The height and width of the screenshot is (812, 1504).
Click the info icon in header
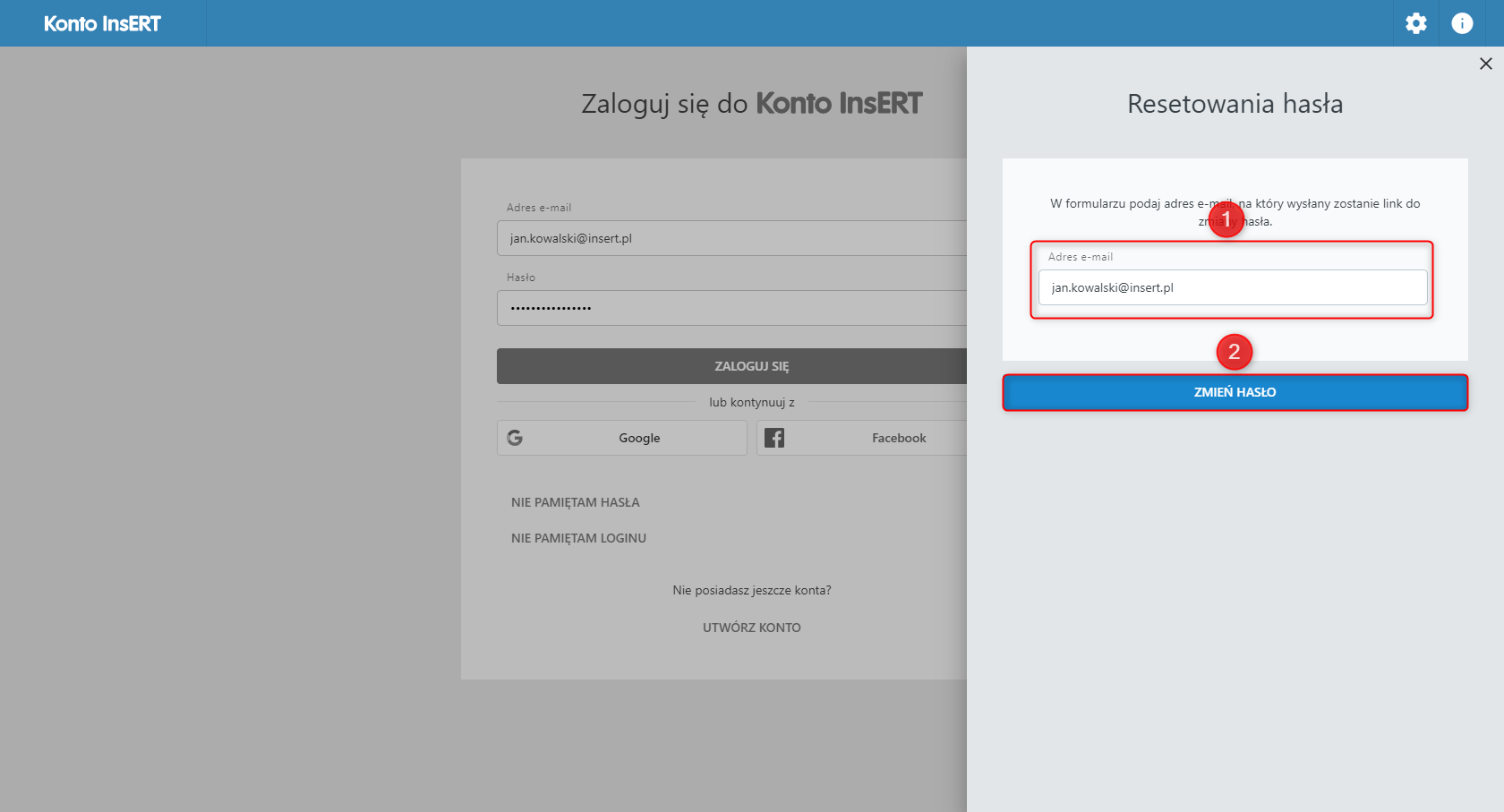1462,23
